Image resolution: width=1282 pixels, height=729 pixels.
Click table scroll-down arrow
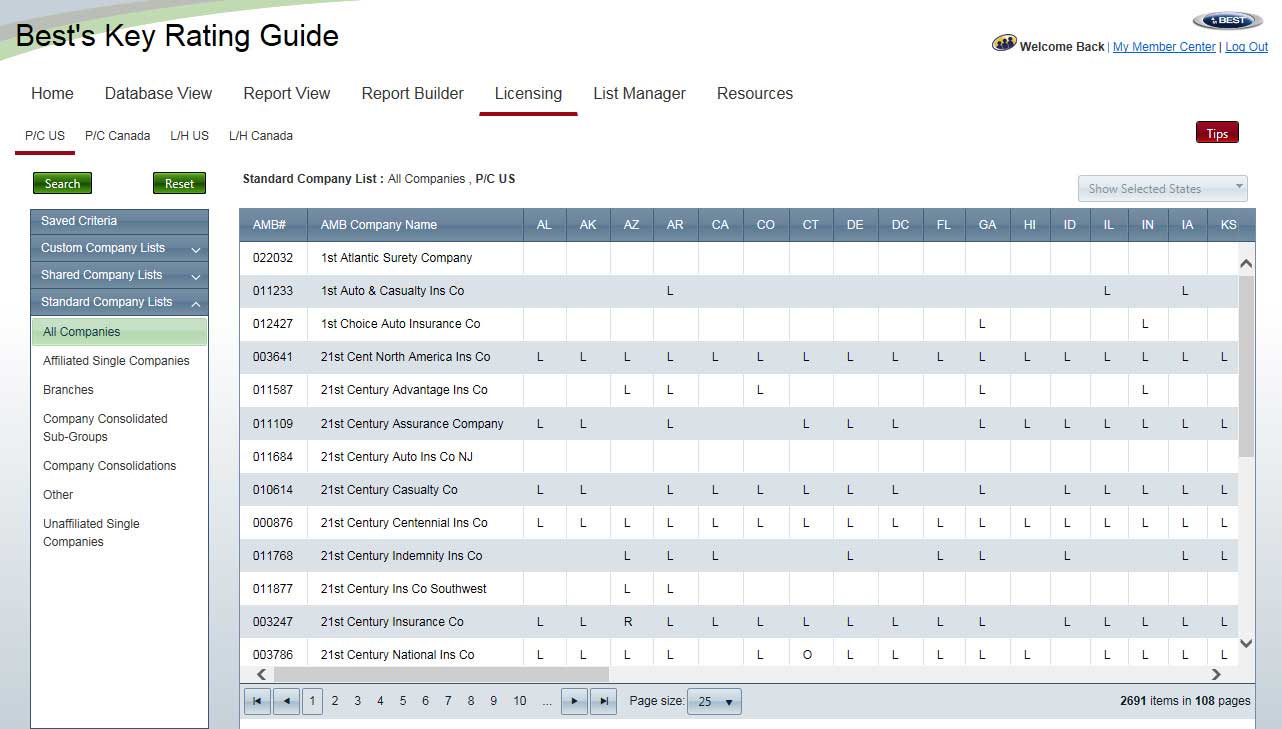pos(1246,644)
